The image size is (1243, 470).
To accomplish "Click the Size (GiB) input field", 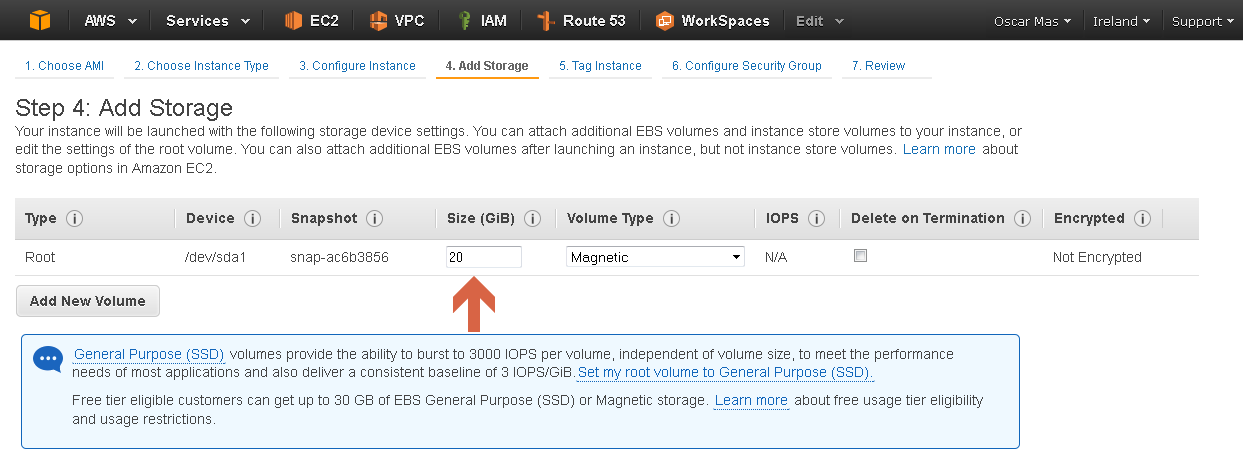I will point(484,257).
